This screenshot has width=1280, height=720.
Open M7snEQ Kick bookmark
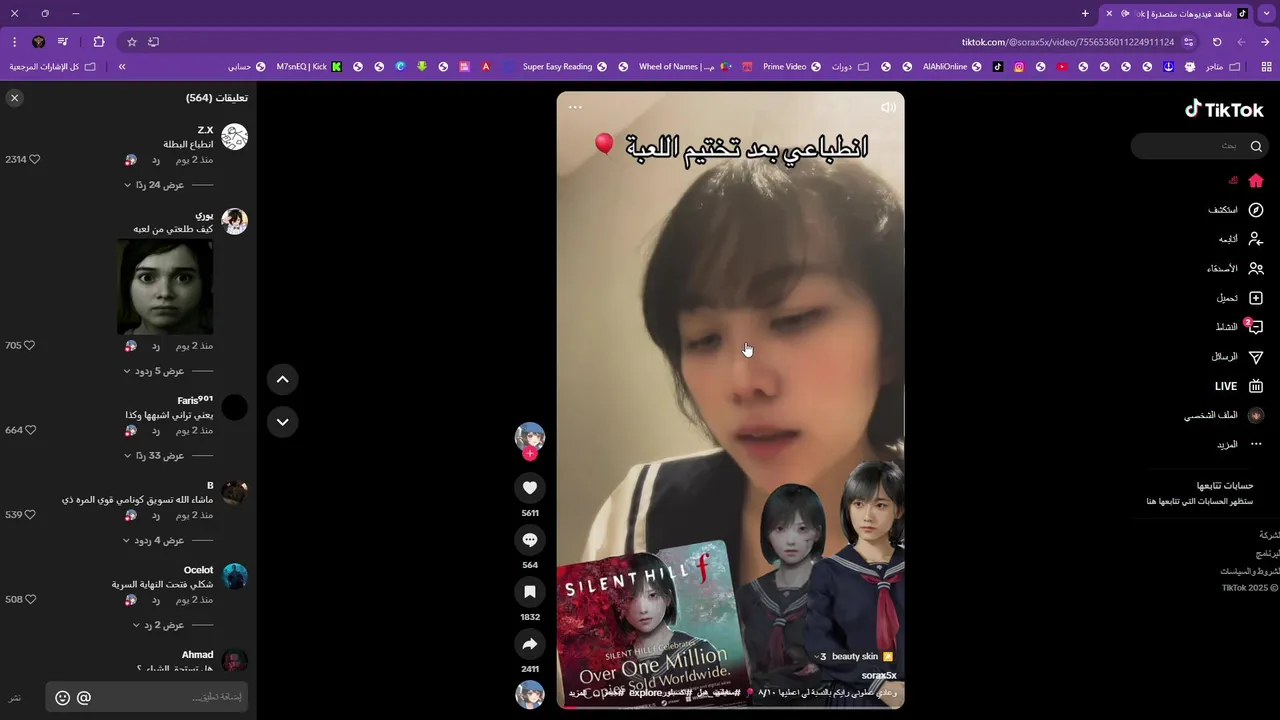click(309, 67)
